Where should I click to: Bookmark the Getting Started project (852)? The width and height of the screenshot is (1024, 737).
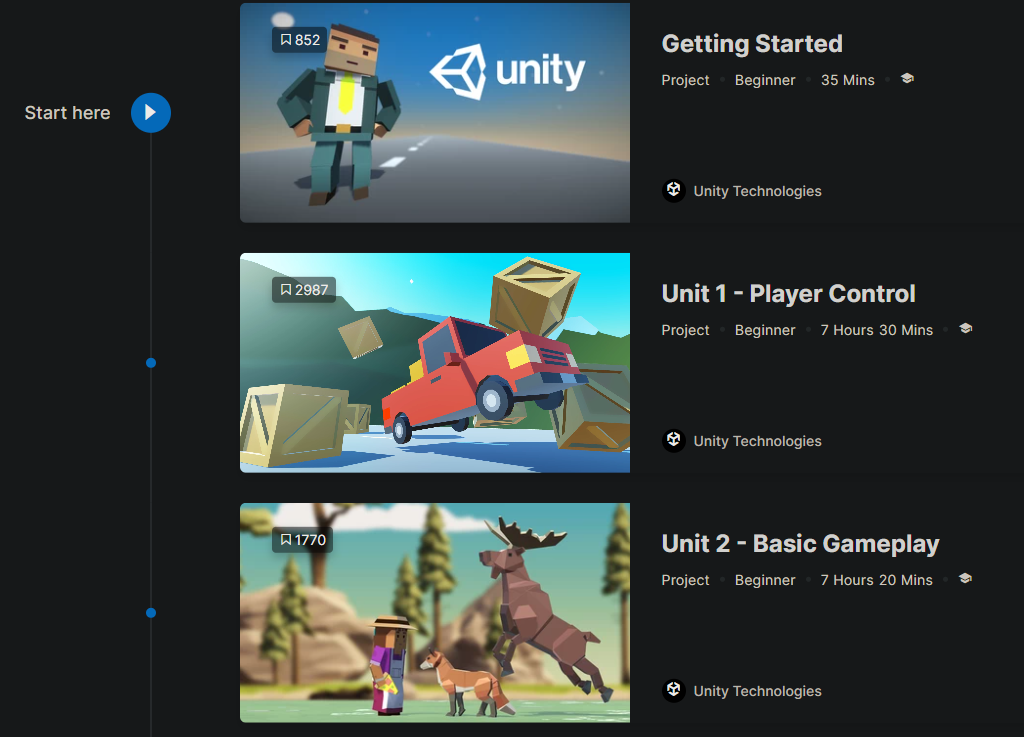(300, 40)
